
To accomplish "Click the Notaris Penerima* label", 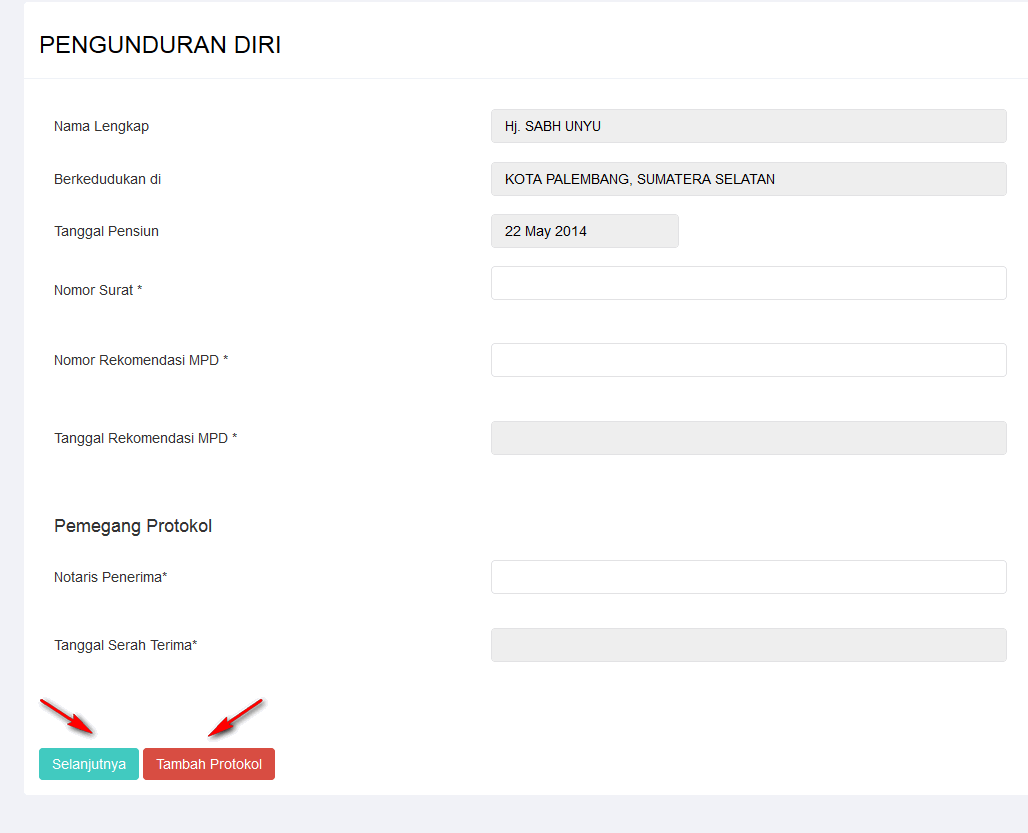I will coord(110,577).
